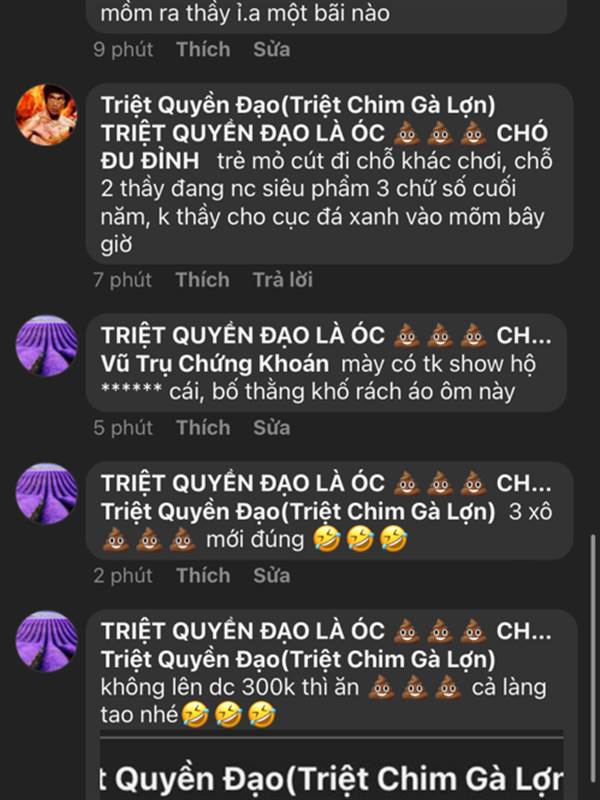The height and width of the screenshot is (800, 600).
Task: Like the 2 phút comment
Action: [x=203, y=576]
